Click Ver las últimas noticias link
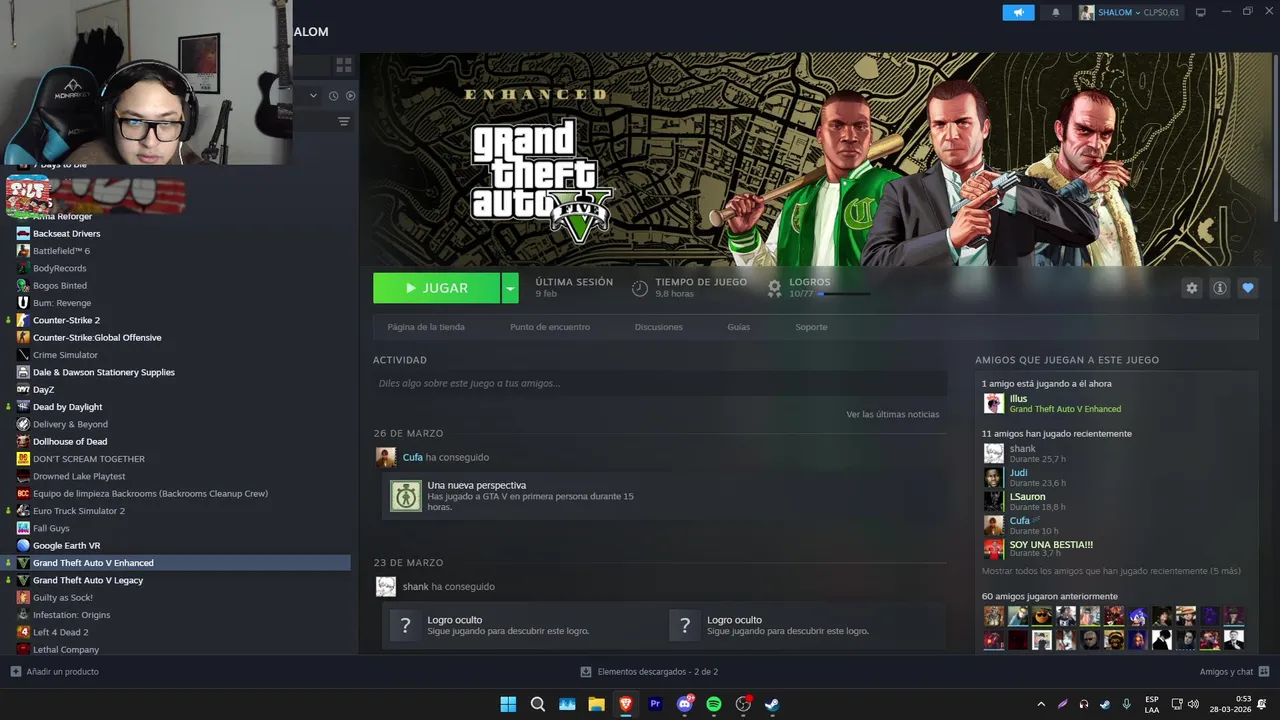Image resolution: width=1280 pixels, height=720 pixels. [x=893, y=414]
